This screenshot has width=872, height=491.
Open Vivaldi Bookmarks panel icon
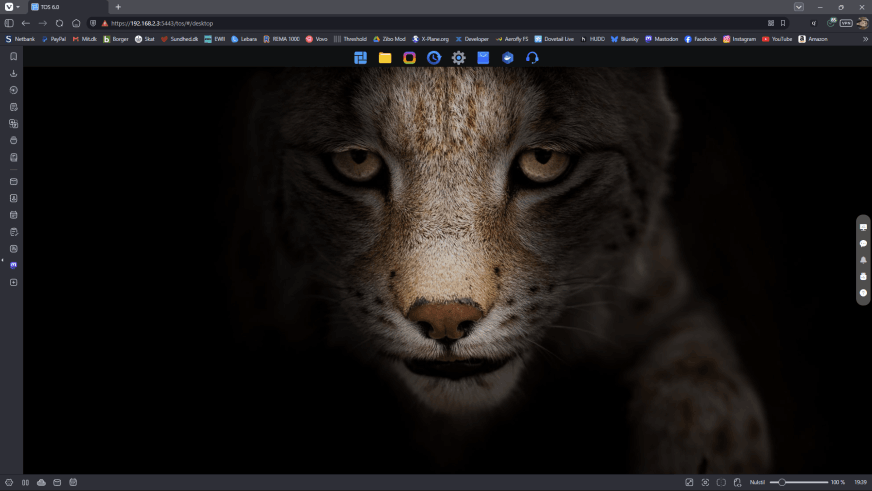(x=13, y=56)
